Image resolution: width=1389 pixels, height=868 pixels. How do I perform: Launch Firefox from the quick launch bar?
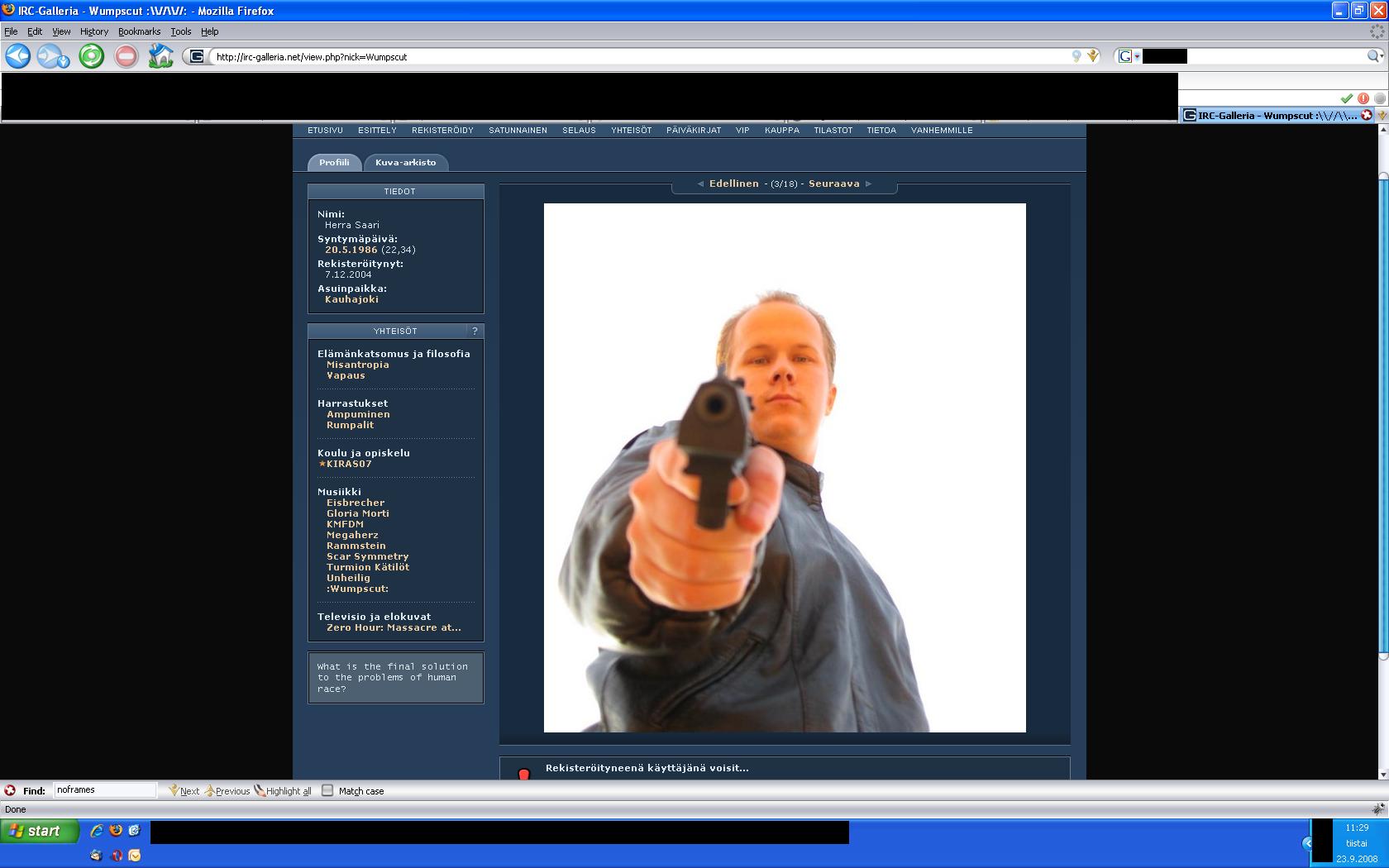tap(116, 831)
